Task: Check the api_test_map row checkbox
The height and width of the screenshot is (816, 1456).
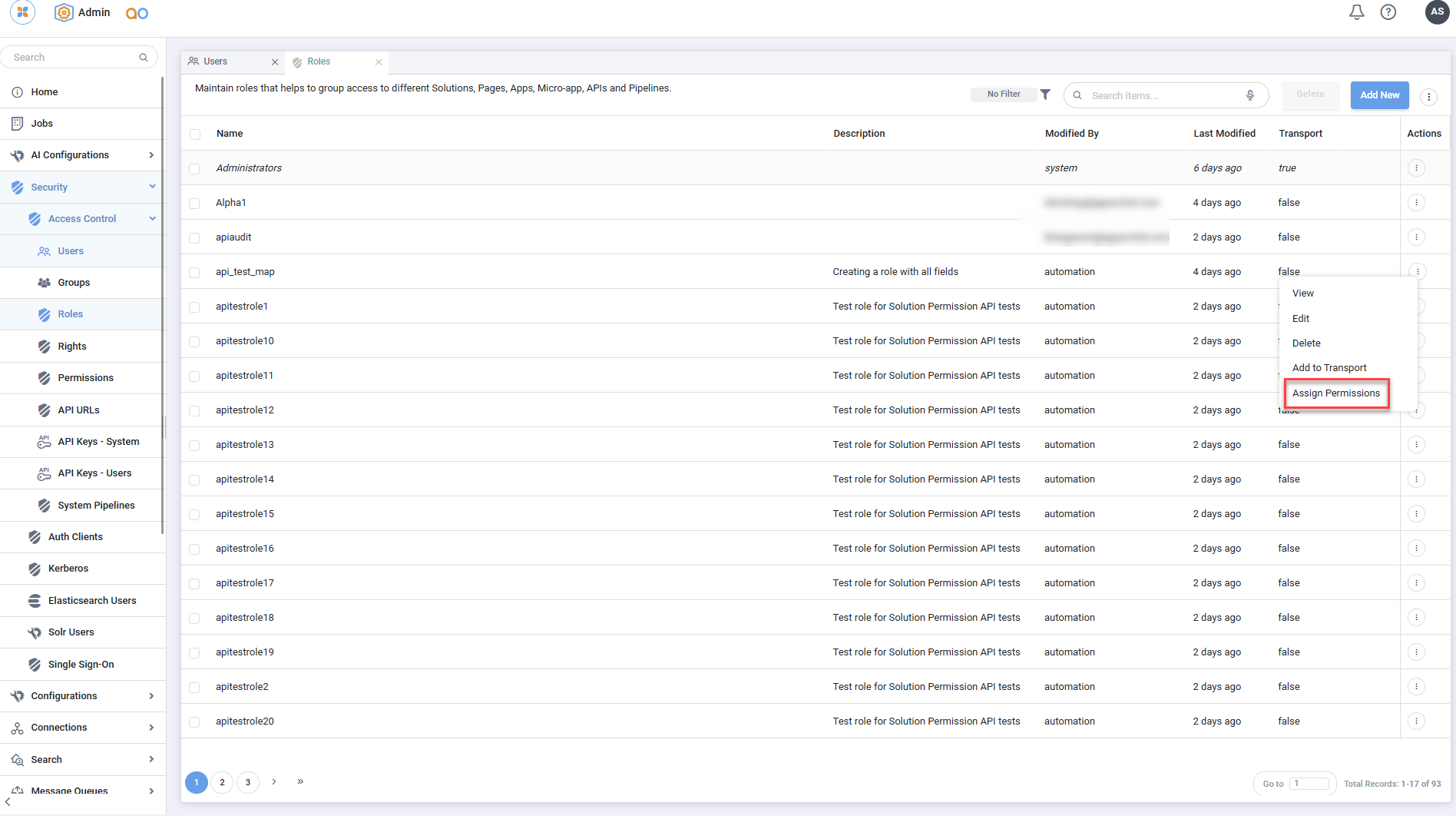Action: [194, 272]
